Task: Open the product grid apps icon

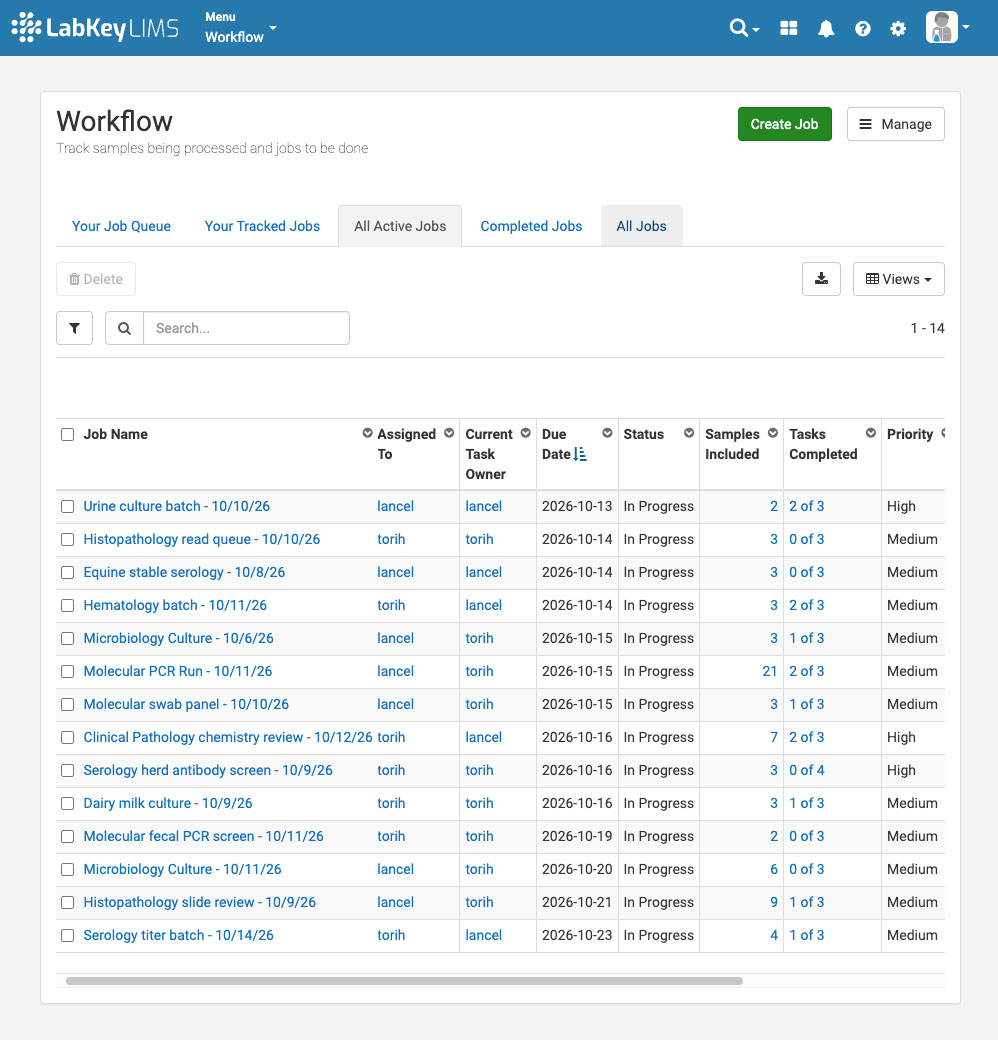Action: pyautogui.click(x=788, y=28)
